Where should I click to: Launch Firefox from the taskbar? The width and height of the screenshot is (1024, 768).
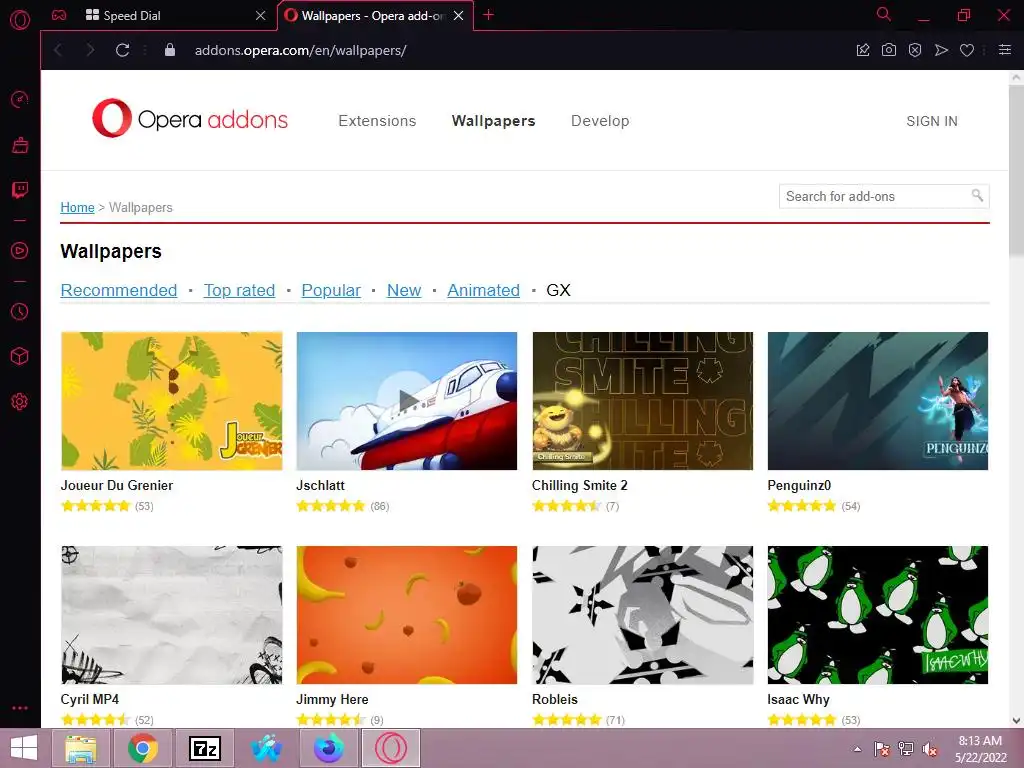point(328,748)
